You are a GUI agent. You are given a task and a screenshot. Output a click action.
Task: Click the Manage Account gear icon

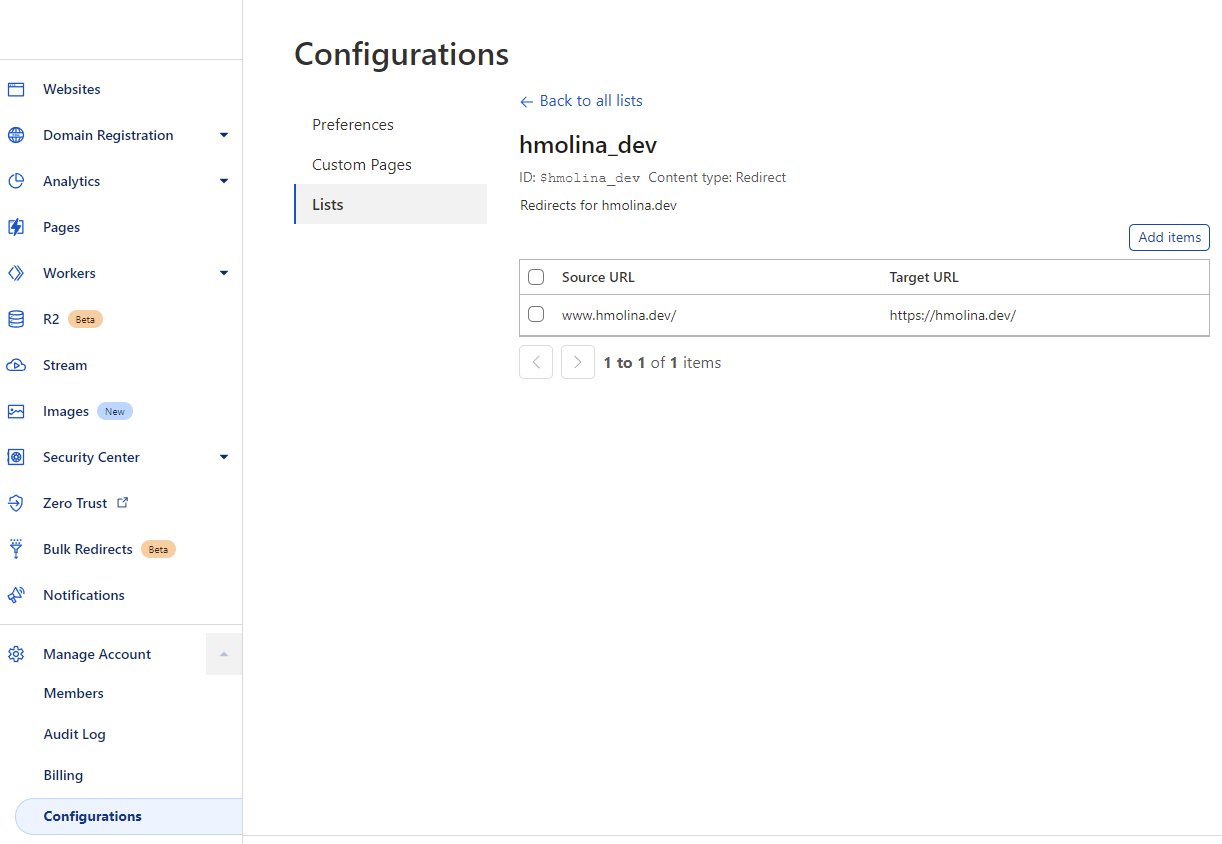(16, 654)
